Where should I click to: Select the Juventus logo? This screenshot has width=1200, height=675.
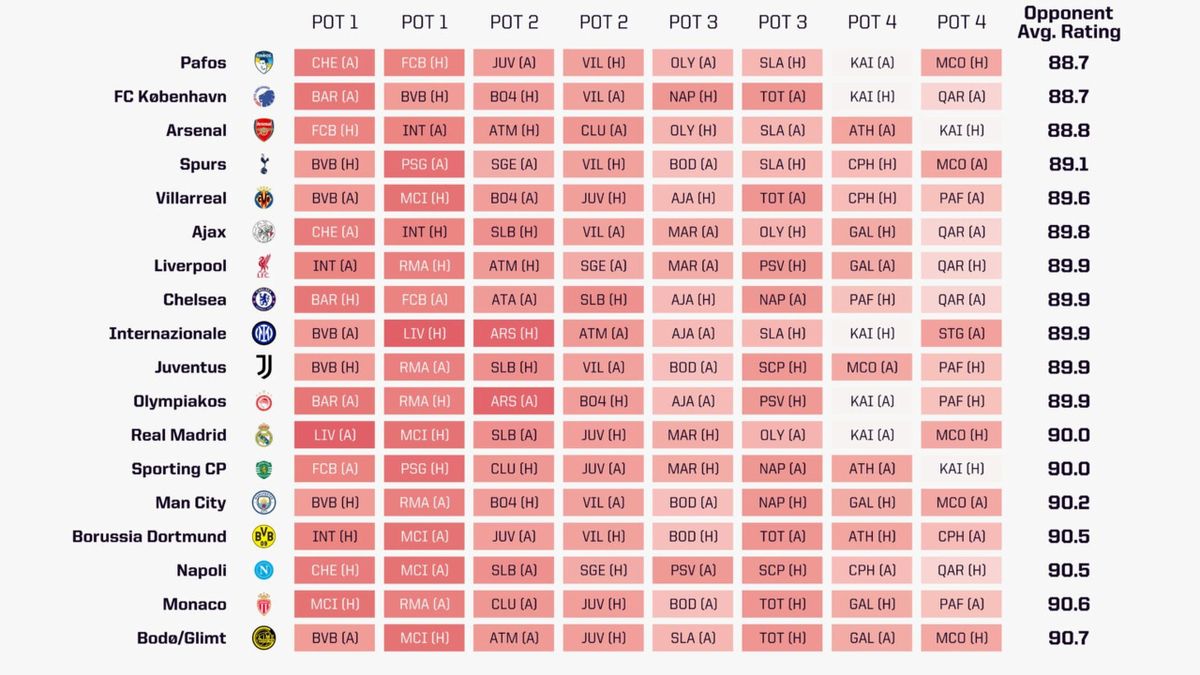(263, 367)
